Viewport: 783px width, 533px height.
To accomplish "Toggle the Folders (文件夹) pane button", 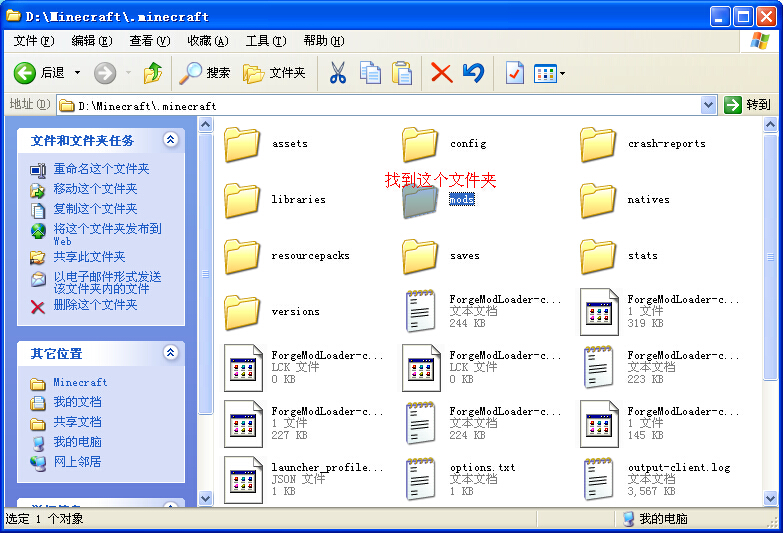I will [274, 73].
